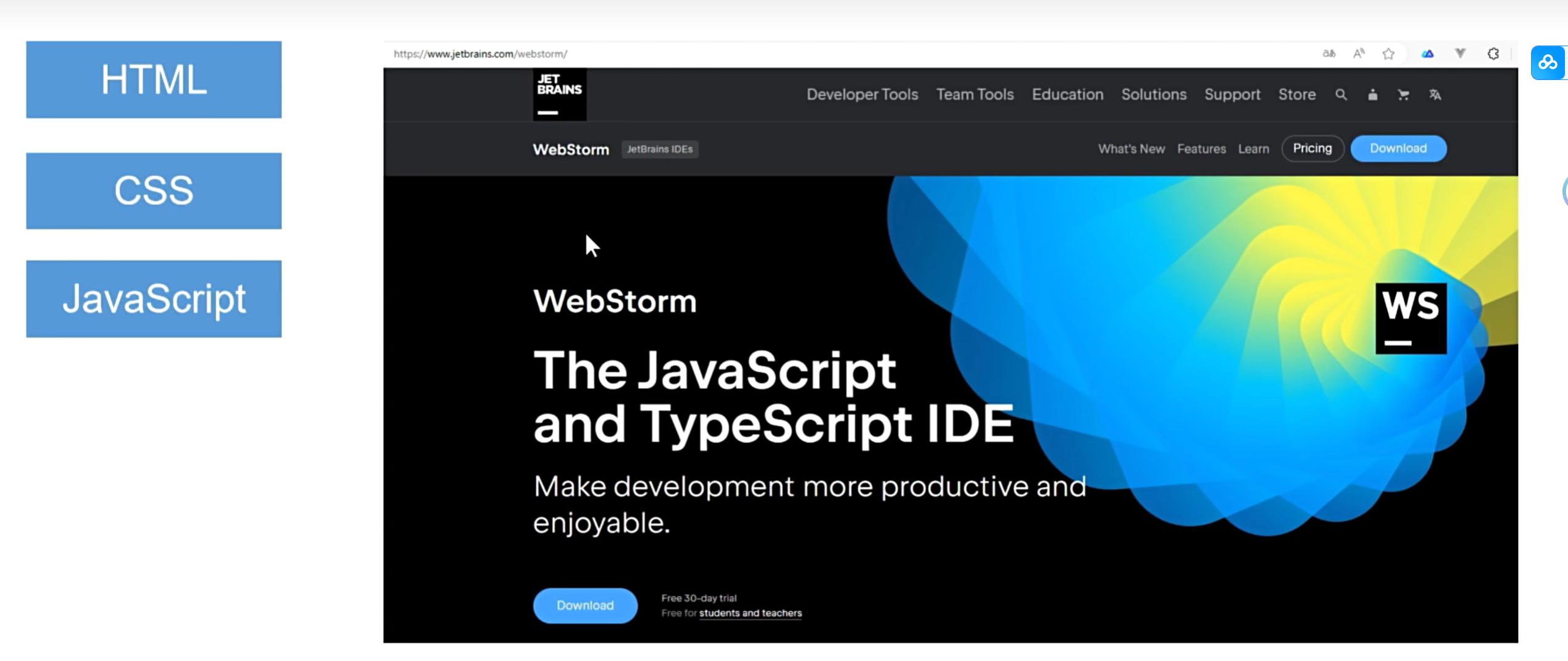Screen dimensions: 1568x661
Task: Click the site language selector icon
Action: pos(1435,95)
